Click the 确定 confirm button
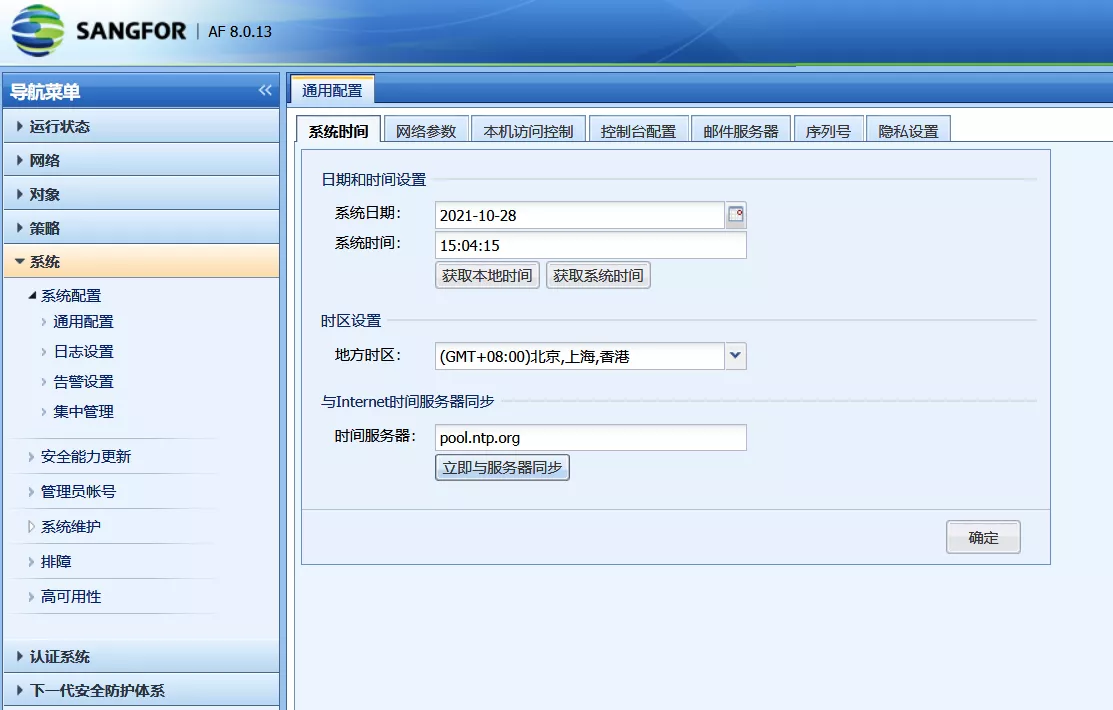The image size is (1113, 710). point(983,537)
